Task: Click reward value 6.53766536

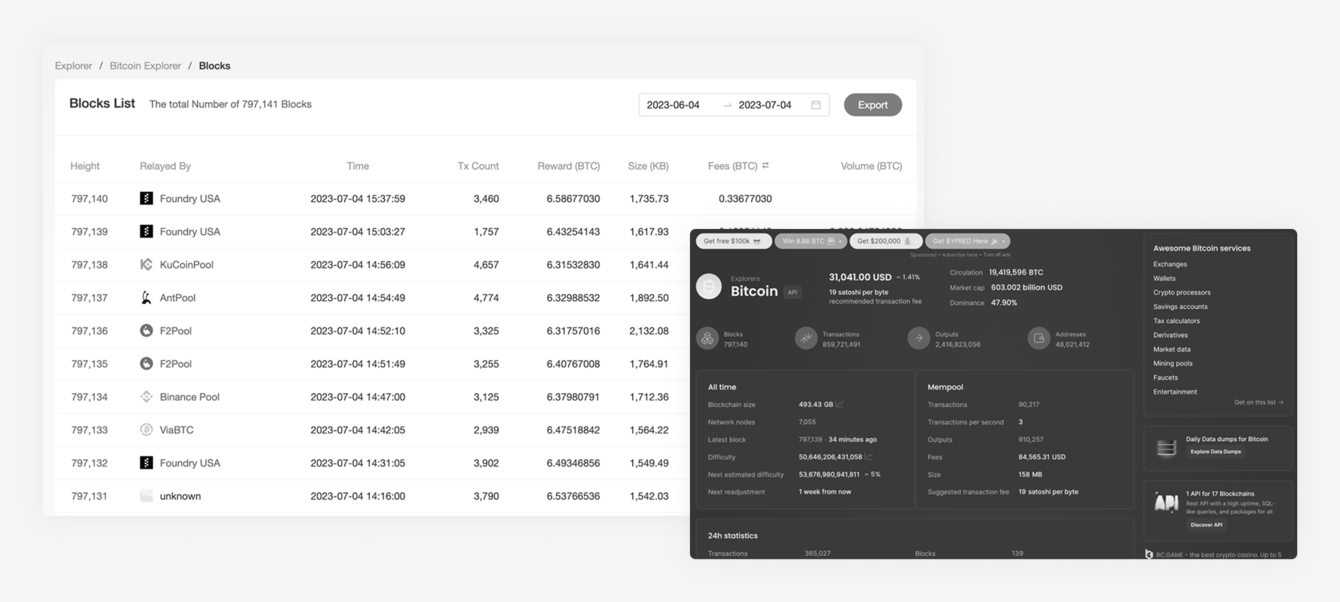Action: click(573, 496)
